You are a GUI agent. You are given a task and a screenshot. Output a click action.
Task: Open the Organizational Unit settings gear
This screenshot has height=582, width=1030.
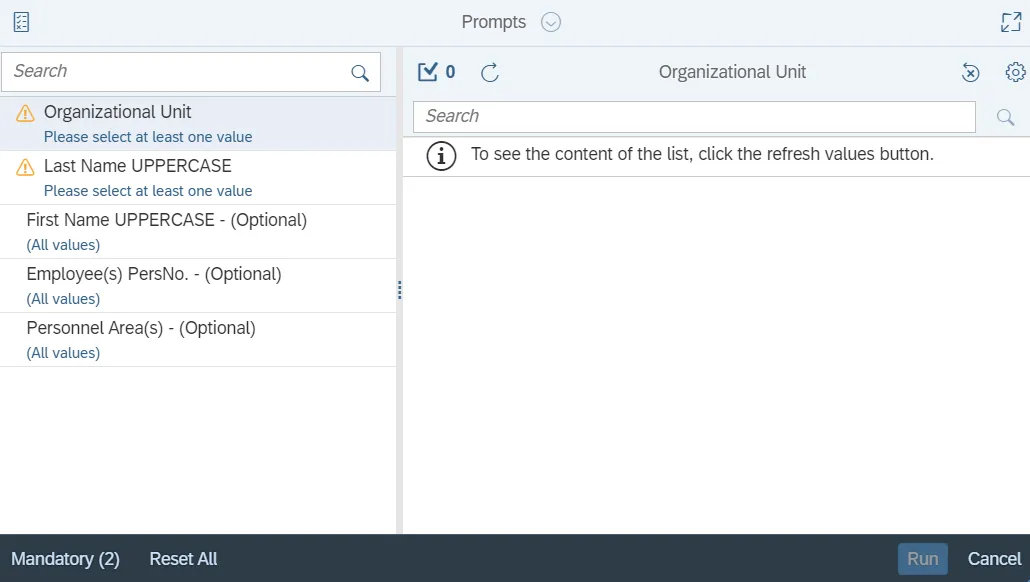[x=1015, y=72]
